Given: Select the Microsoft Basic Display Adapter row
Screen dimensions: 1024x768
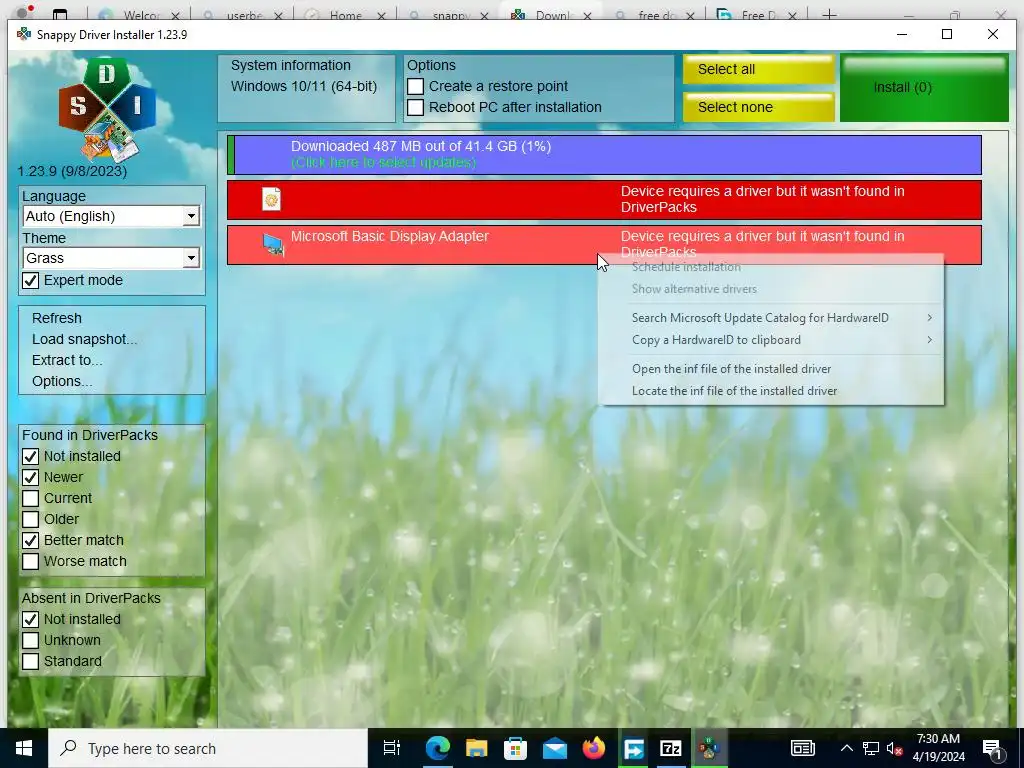Looking at the screenshot, I should (604, 245).
